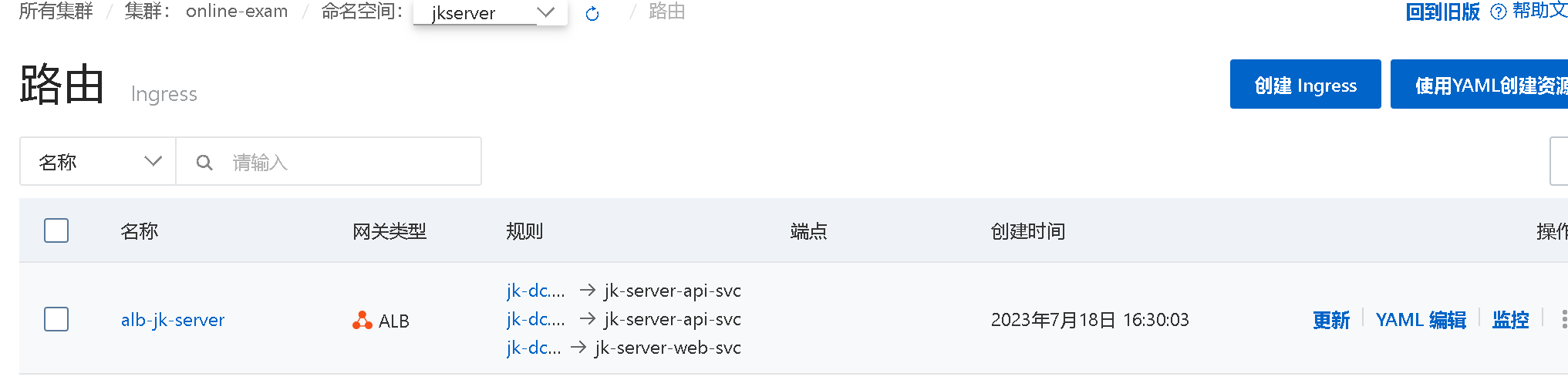Open the first jk-dc rule host link
Viewport: 1568px width, 380px height.
click(536, 291)
